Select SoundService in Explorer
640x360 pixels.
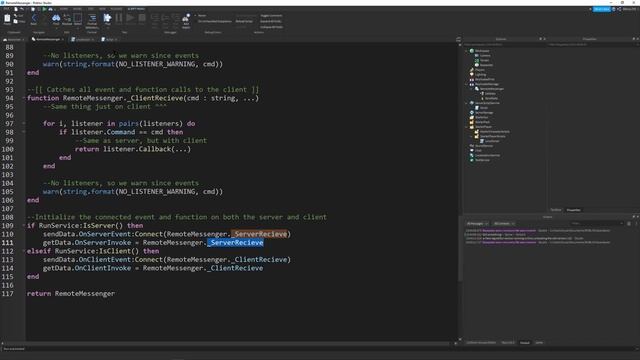click(484, 146)
